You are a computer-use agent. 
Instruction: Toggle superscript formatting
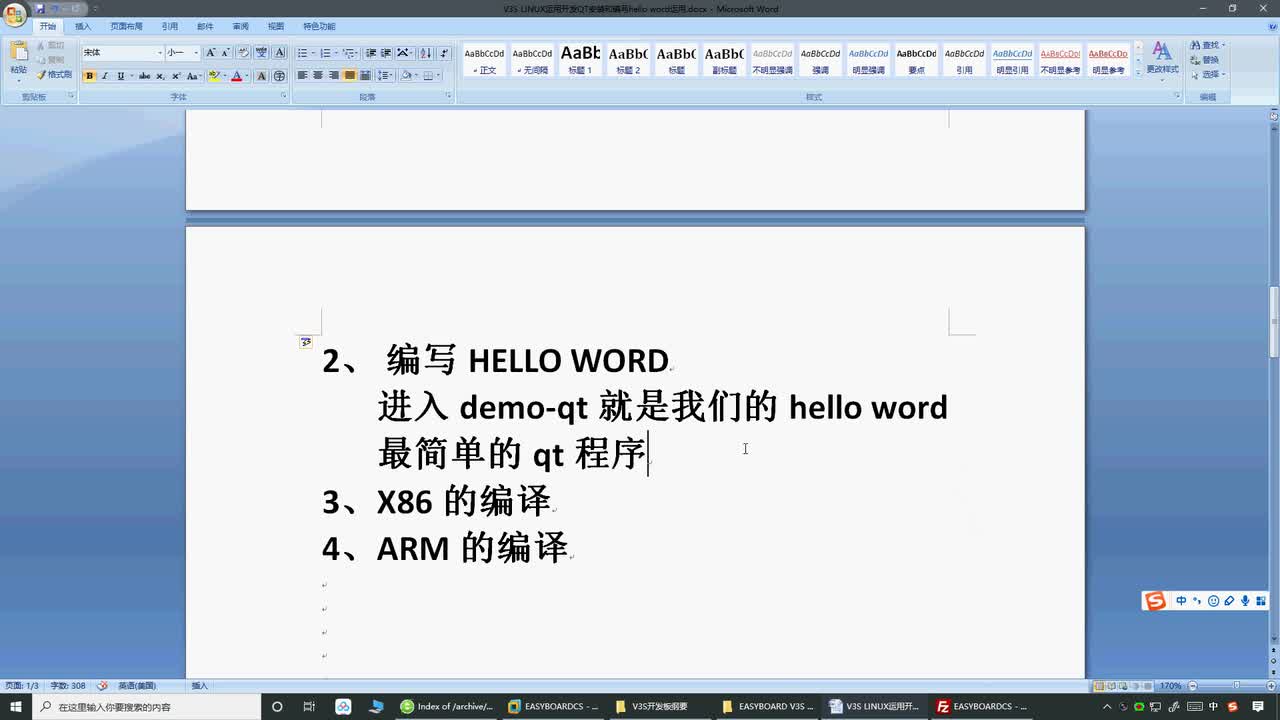[176, 76]
